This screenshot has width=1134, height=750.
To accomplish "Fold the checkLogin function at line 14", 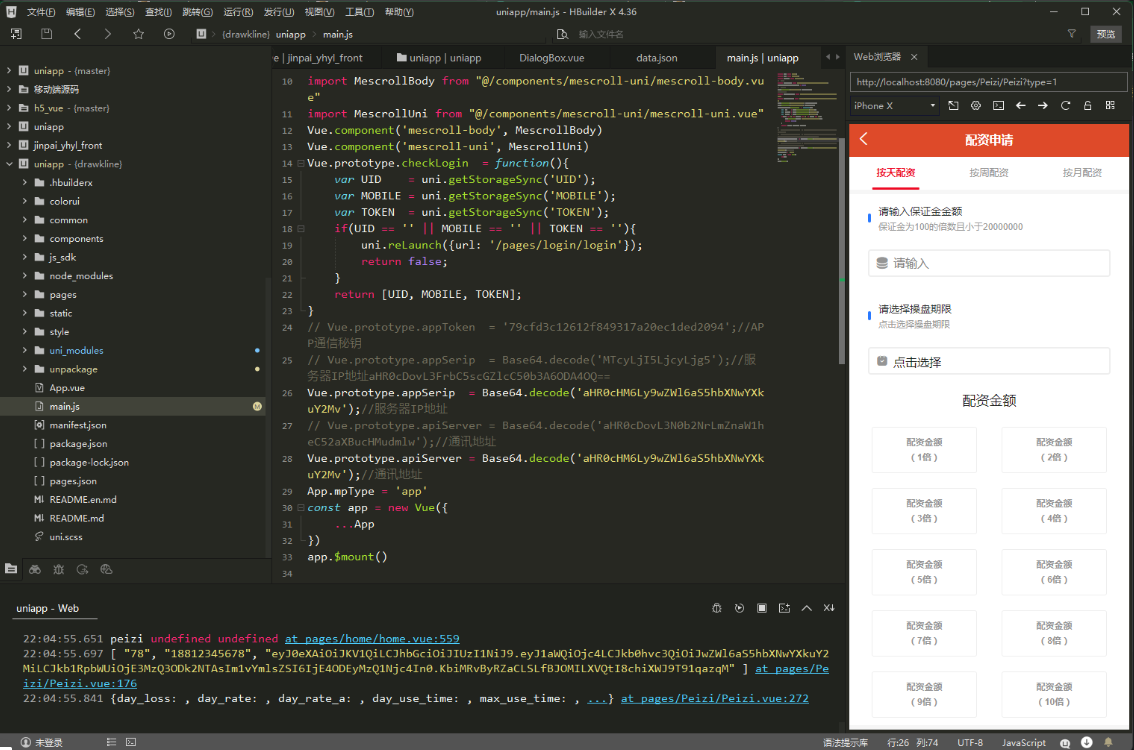I will coord(301,163).
